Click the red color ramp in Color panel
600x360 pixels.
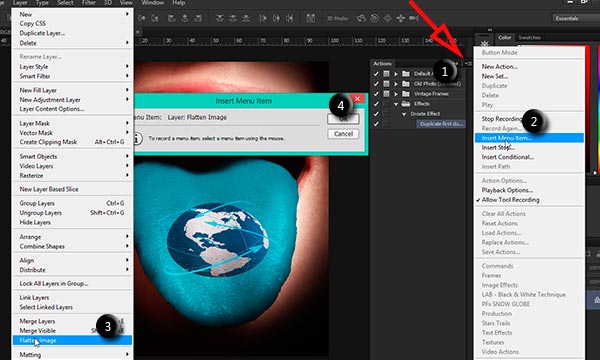click(589, 109)
